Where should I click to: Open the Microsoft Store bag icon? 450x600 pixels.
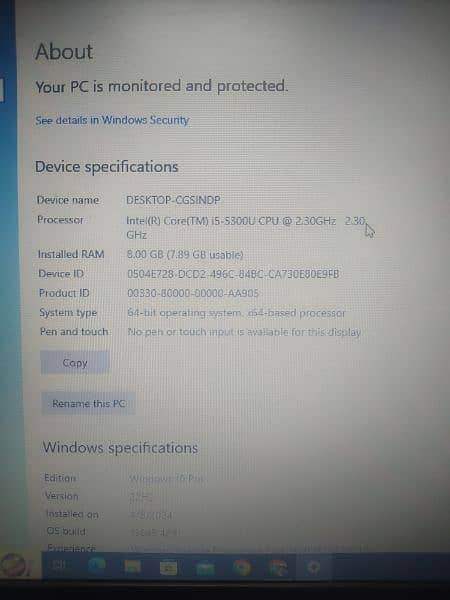tap(205, 568)
